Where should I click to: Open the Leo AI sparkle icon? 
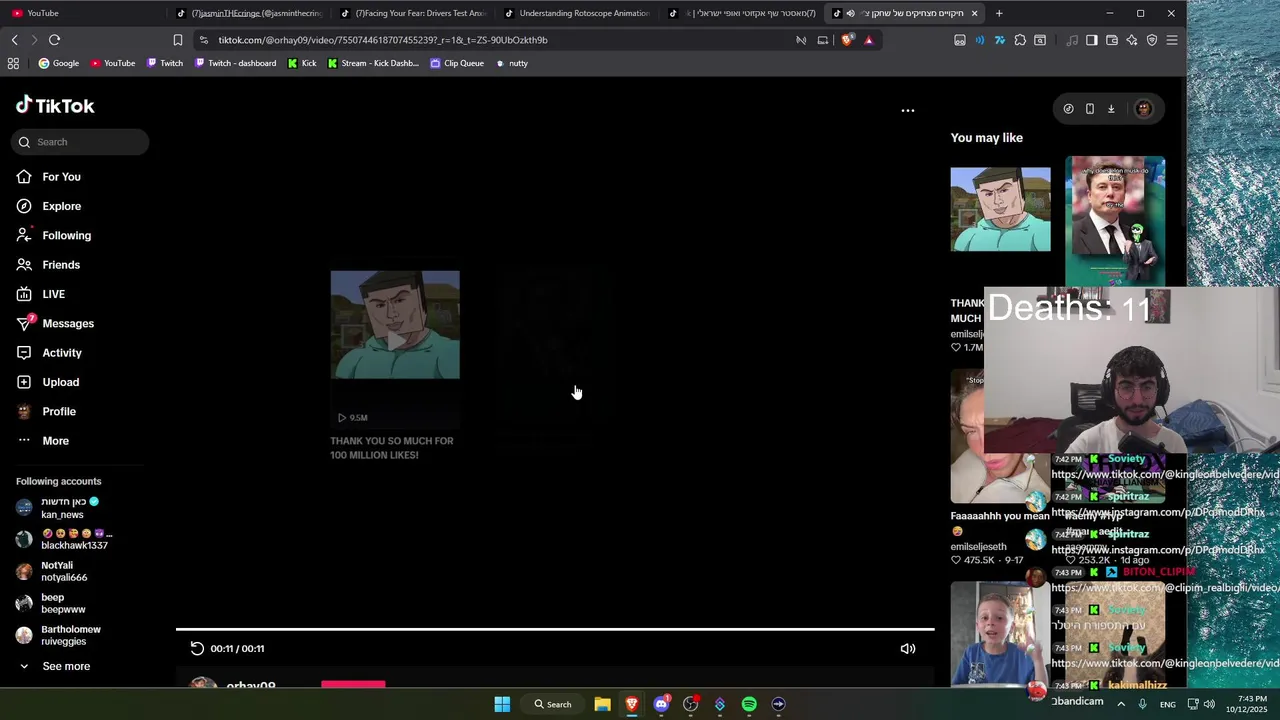(x=1131, y=40)
